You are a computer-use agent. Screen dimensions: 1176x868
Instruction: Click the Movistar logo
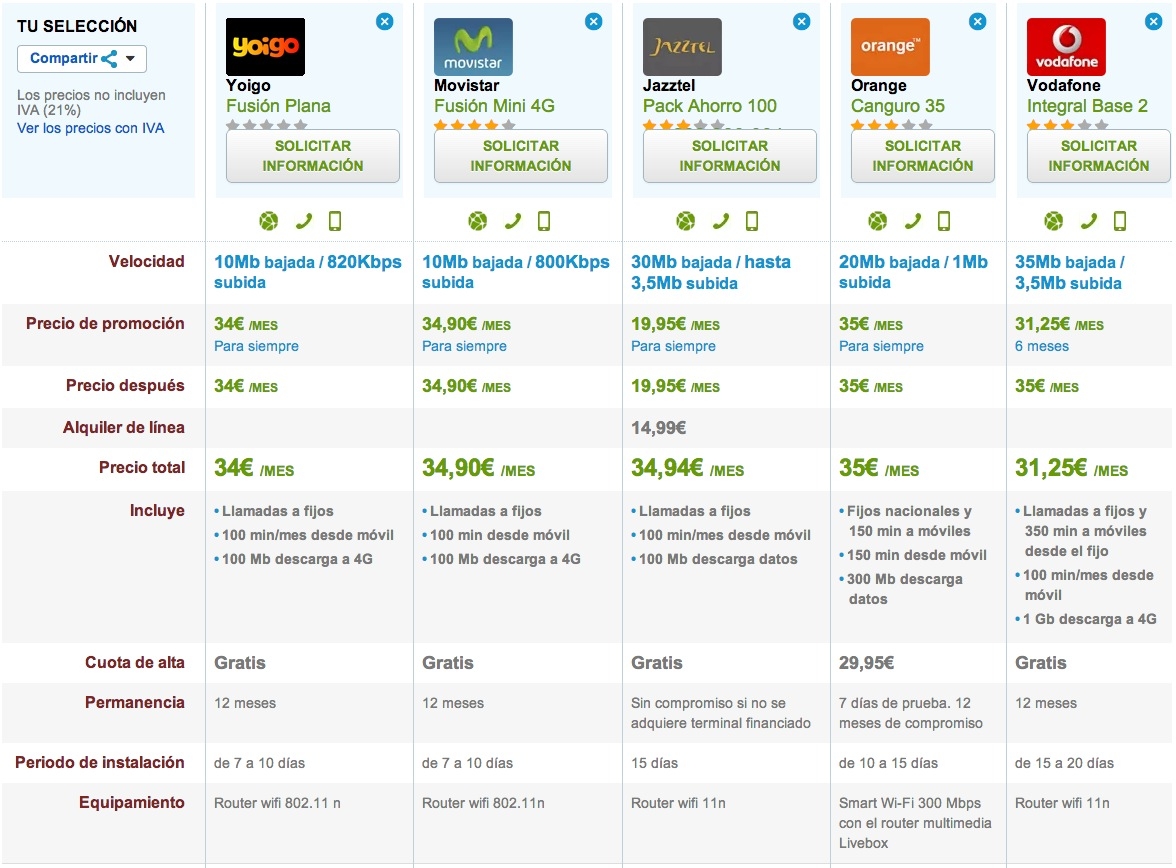473,47
